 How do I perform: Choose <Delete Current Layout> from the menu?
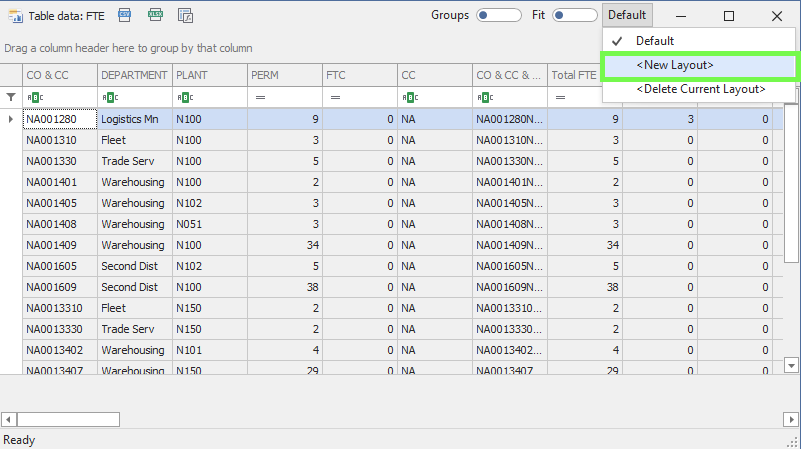(700, 89)
